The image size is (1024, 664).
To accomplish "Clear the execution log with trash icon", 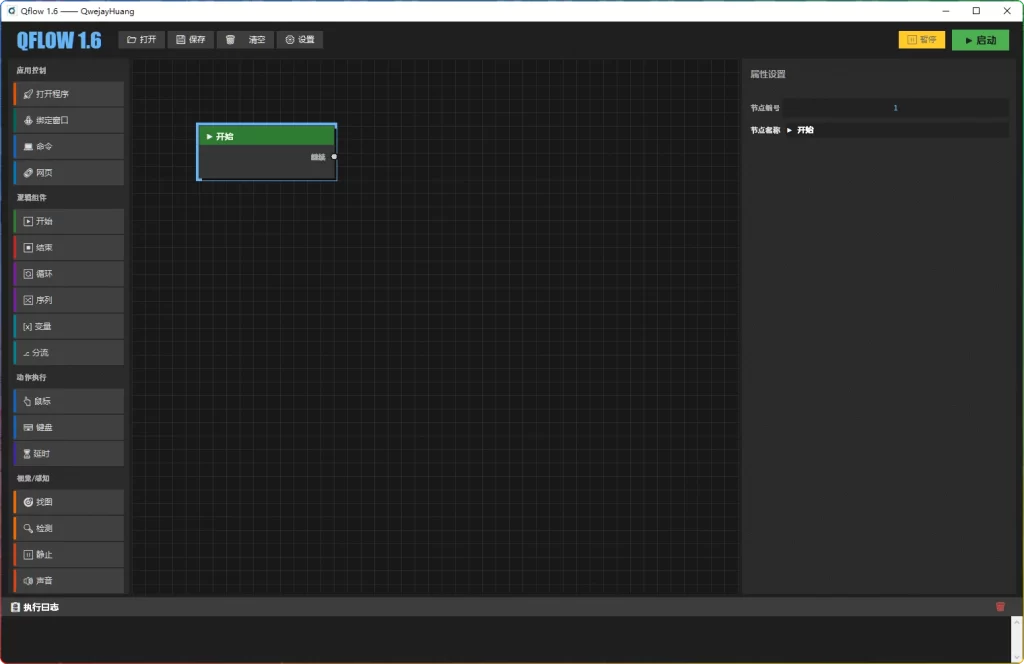I will click(1000, 606).
